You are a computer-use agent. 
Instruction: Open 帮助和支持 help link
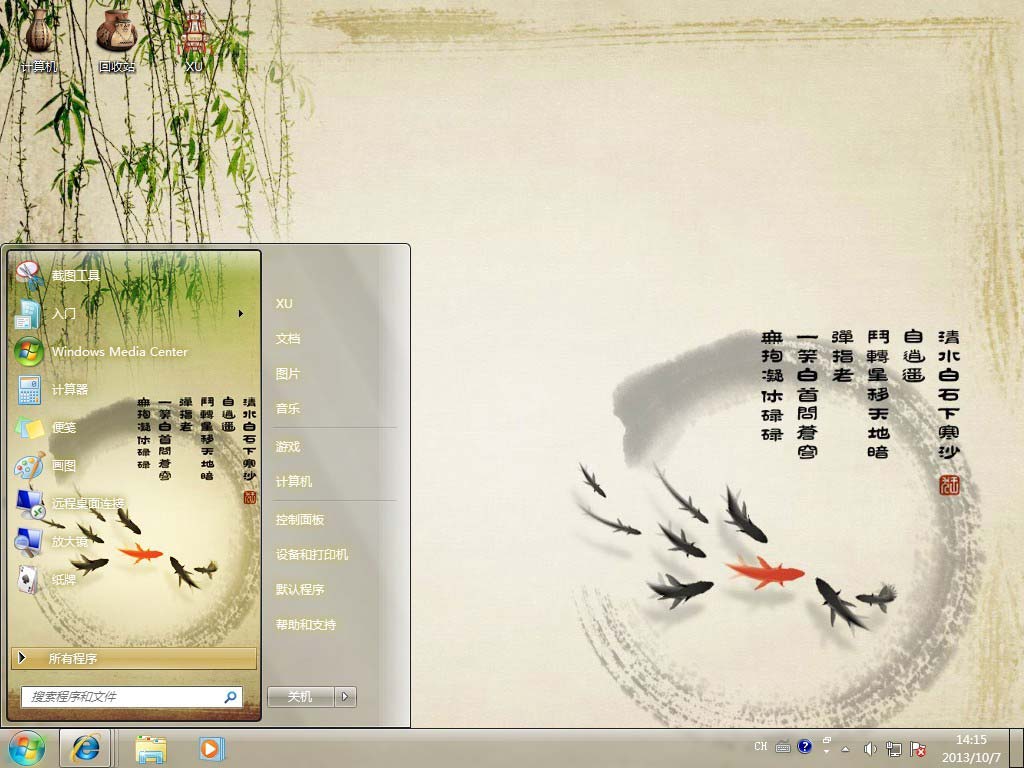click(306, 625)
